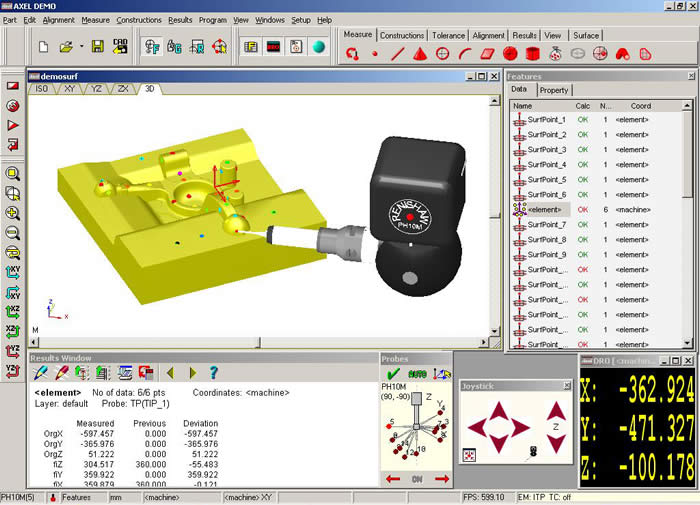
Task: Click the blue pen icon in Results Window
Action: tap(40, 372)
